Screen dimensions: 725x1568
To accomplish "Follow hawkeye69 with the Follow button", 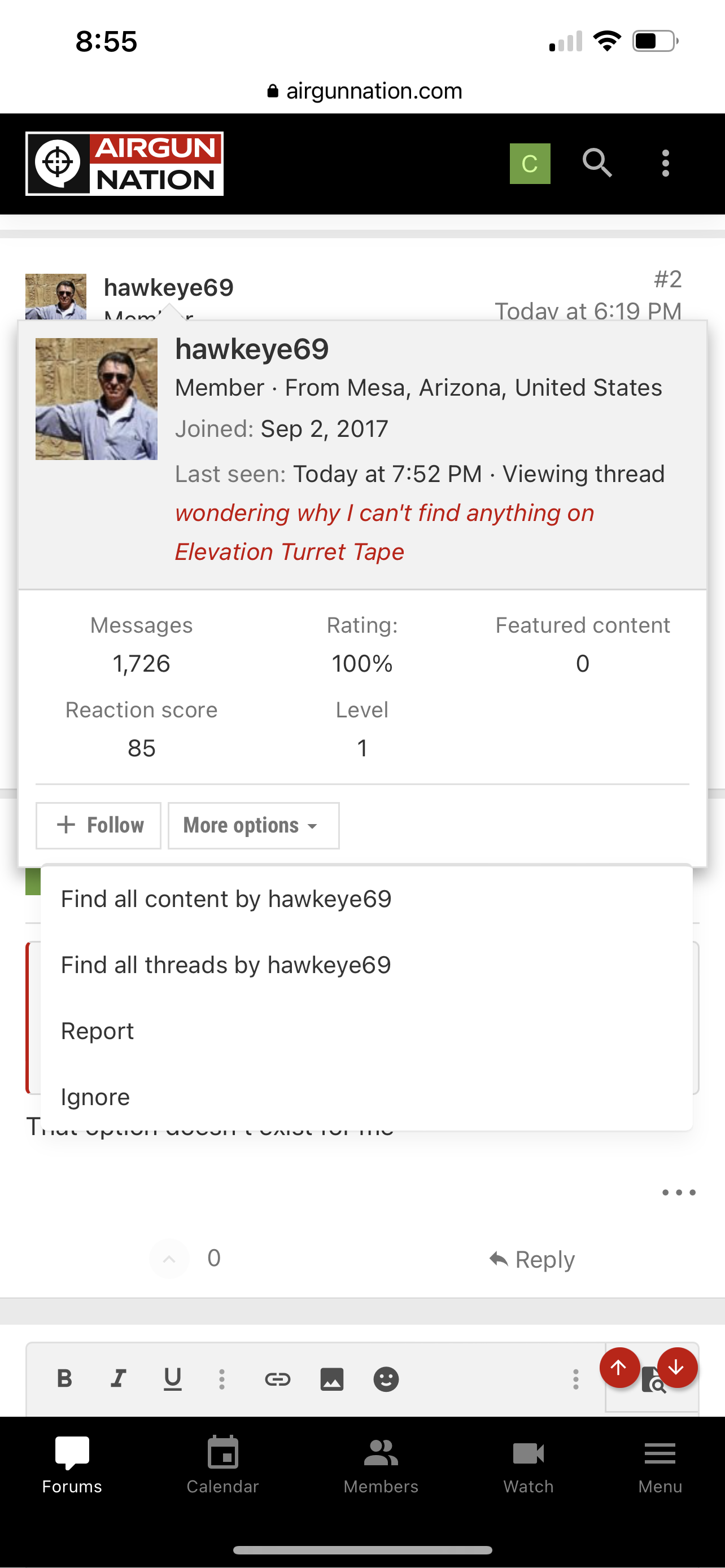I will point(99,825).
